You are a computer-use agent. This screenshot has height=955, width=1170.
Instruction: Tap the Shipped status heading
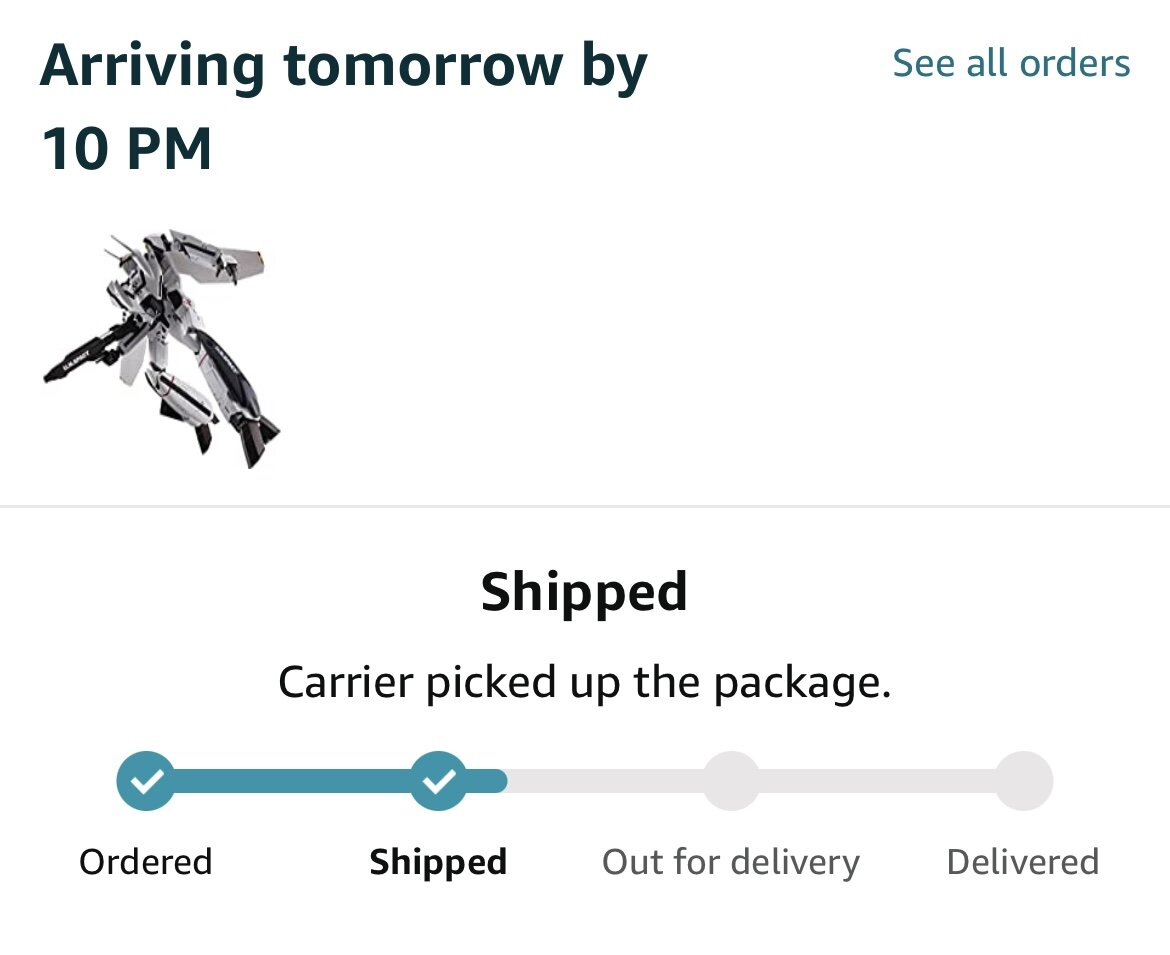click(x=584, y=592)
